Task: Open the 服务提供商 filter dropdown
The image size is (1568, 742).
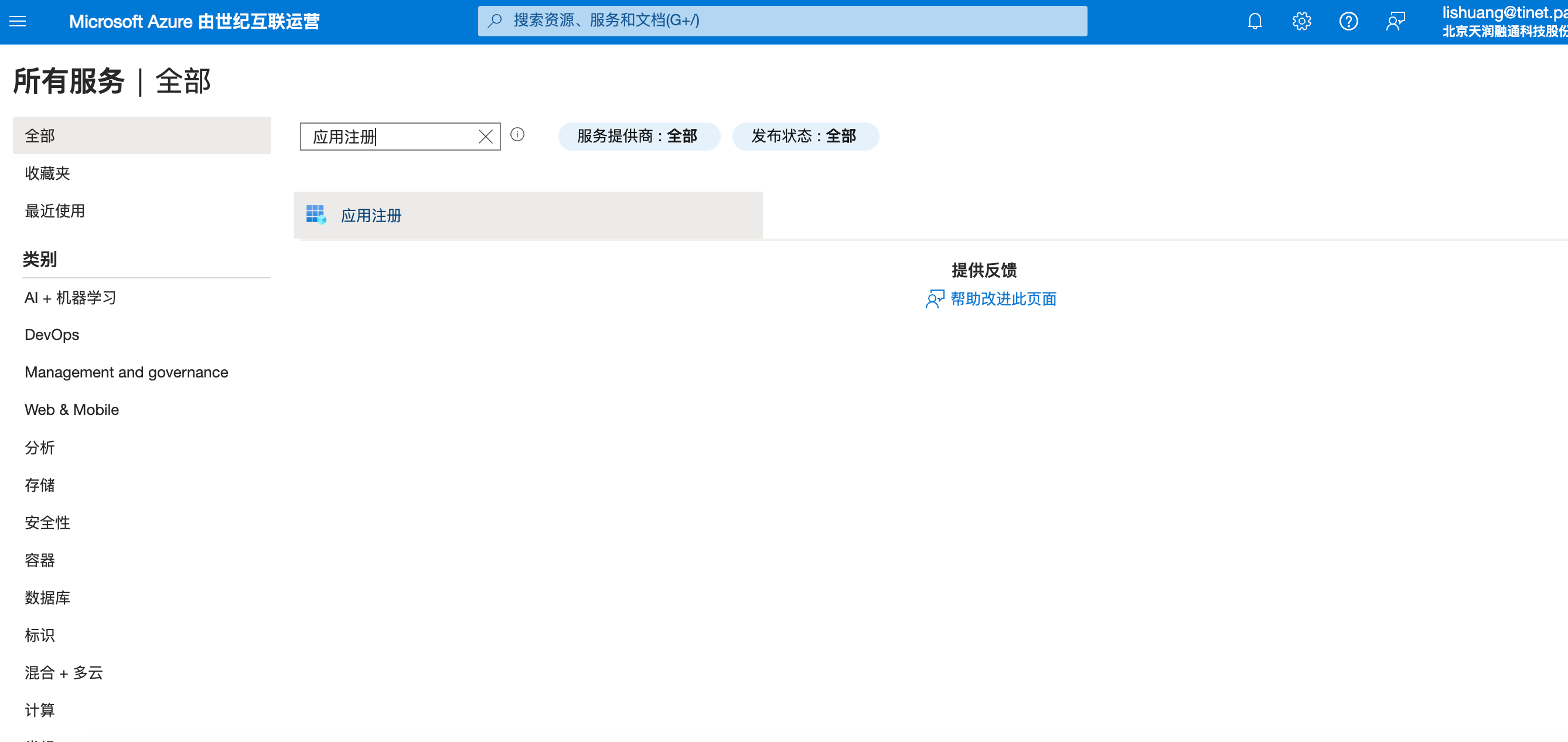Action: coord(639,137)
